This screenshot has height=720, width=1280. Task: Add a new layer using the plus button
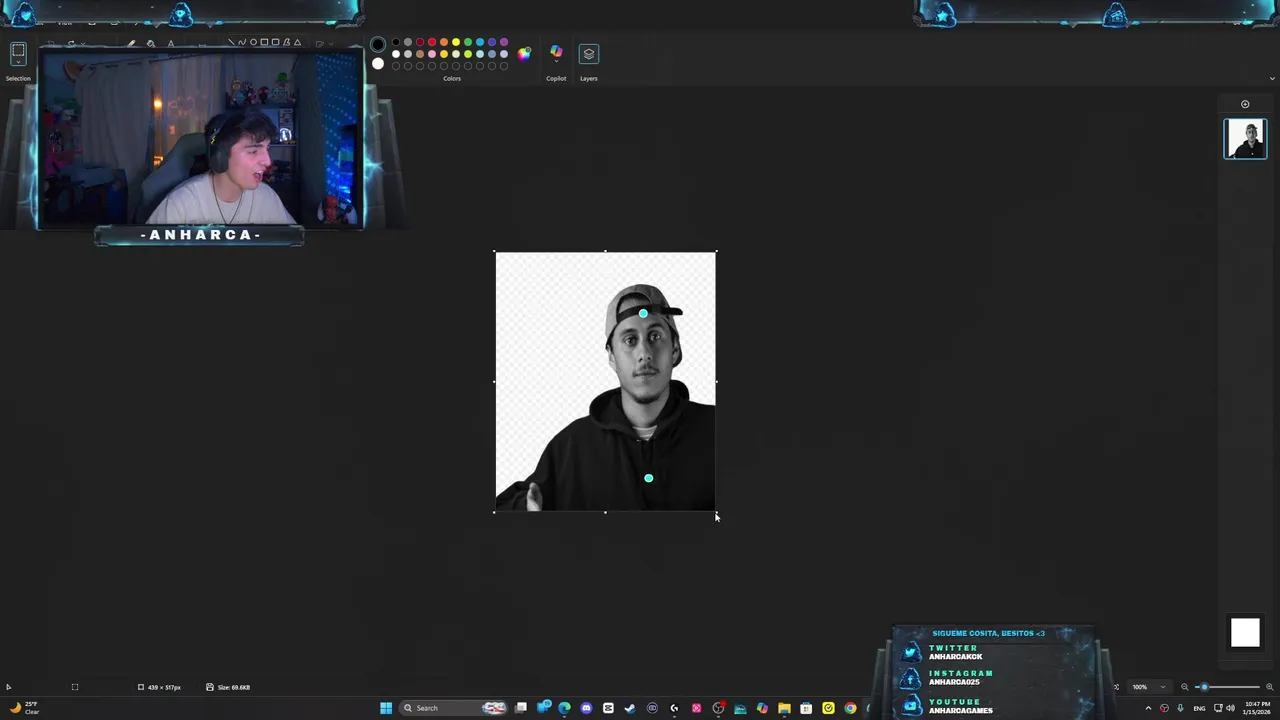point(1245,104)
